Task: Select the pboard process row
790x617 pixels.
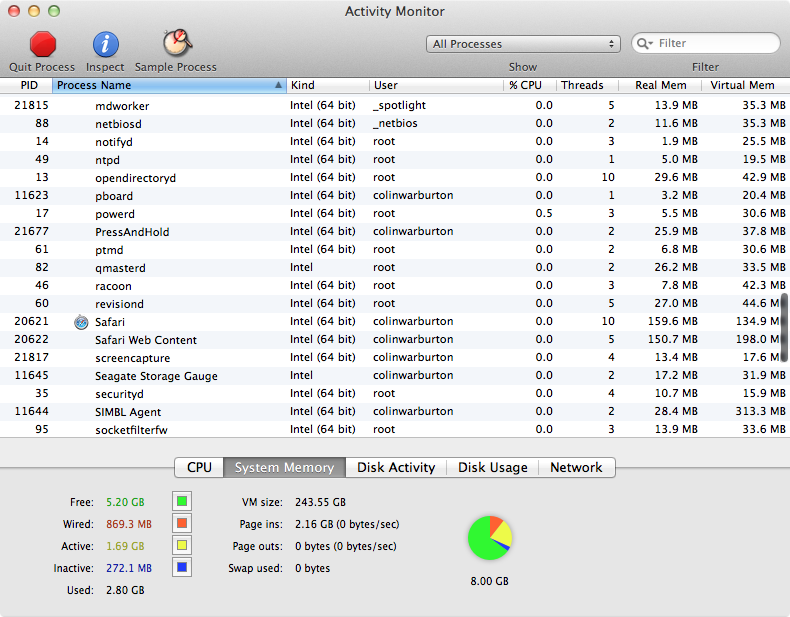Action: [x=395, y=196]
